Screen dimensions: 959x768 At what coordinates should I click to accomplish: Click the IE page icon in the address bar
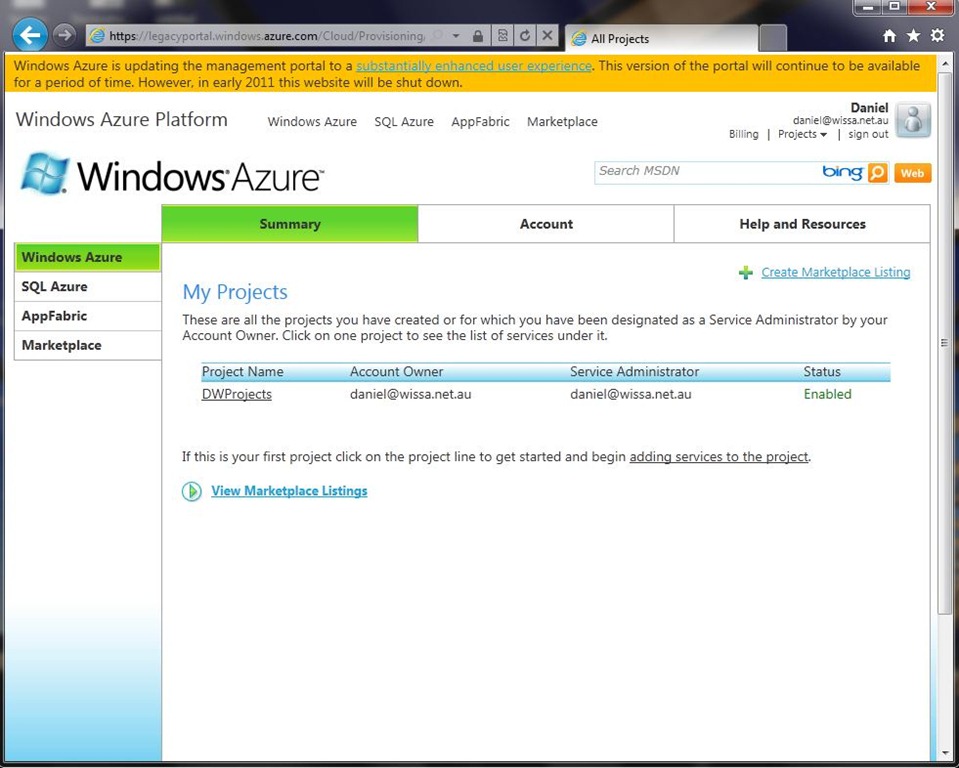tap(97, 36)
